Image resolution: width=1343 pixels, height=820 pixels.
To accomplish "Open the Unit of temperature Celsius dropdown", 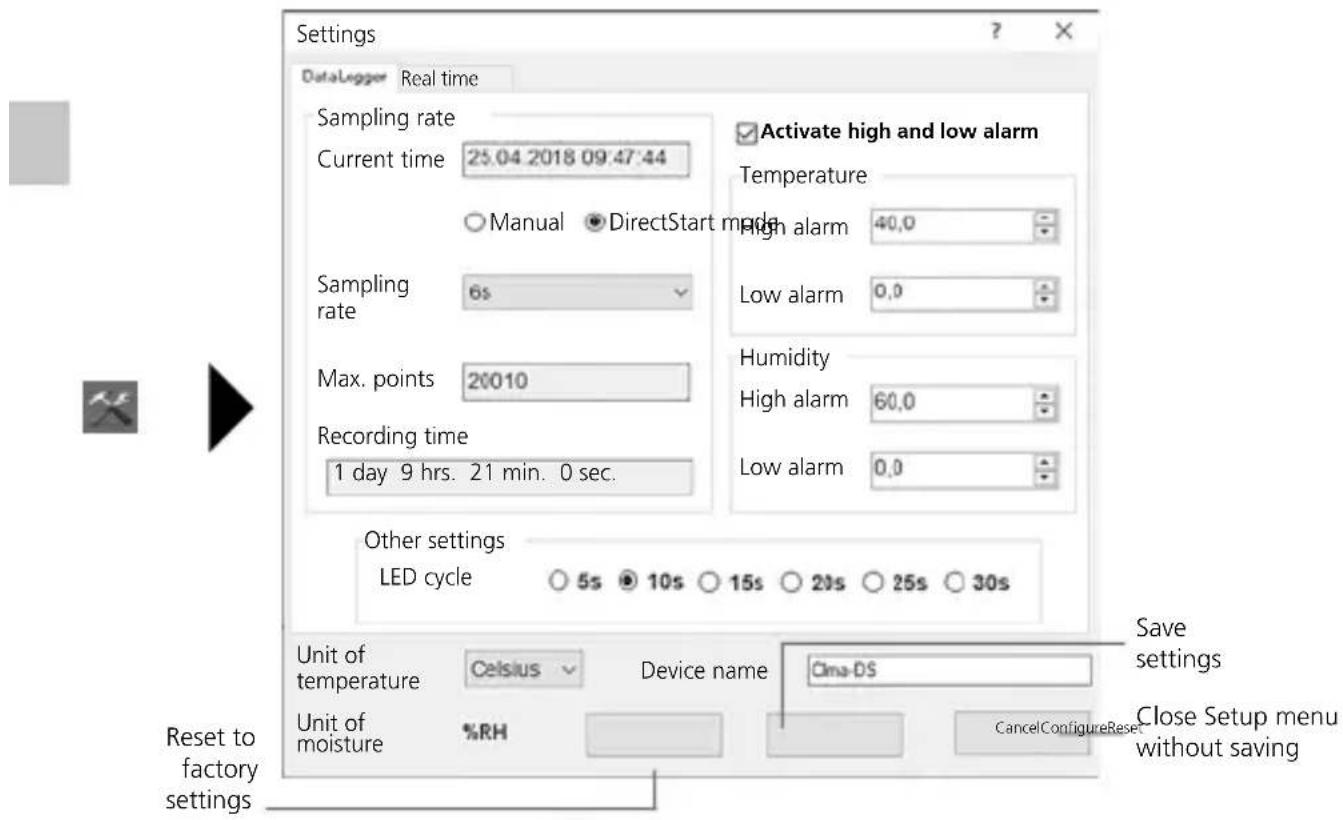I will tap(524, 669).
